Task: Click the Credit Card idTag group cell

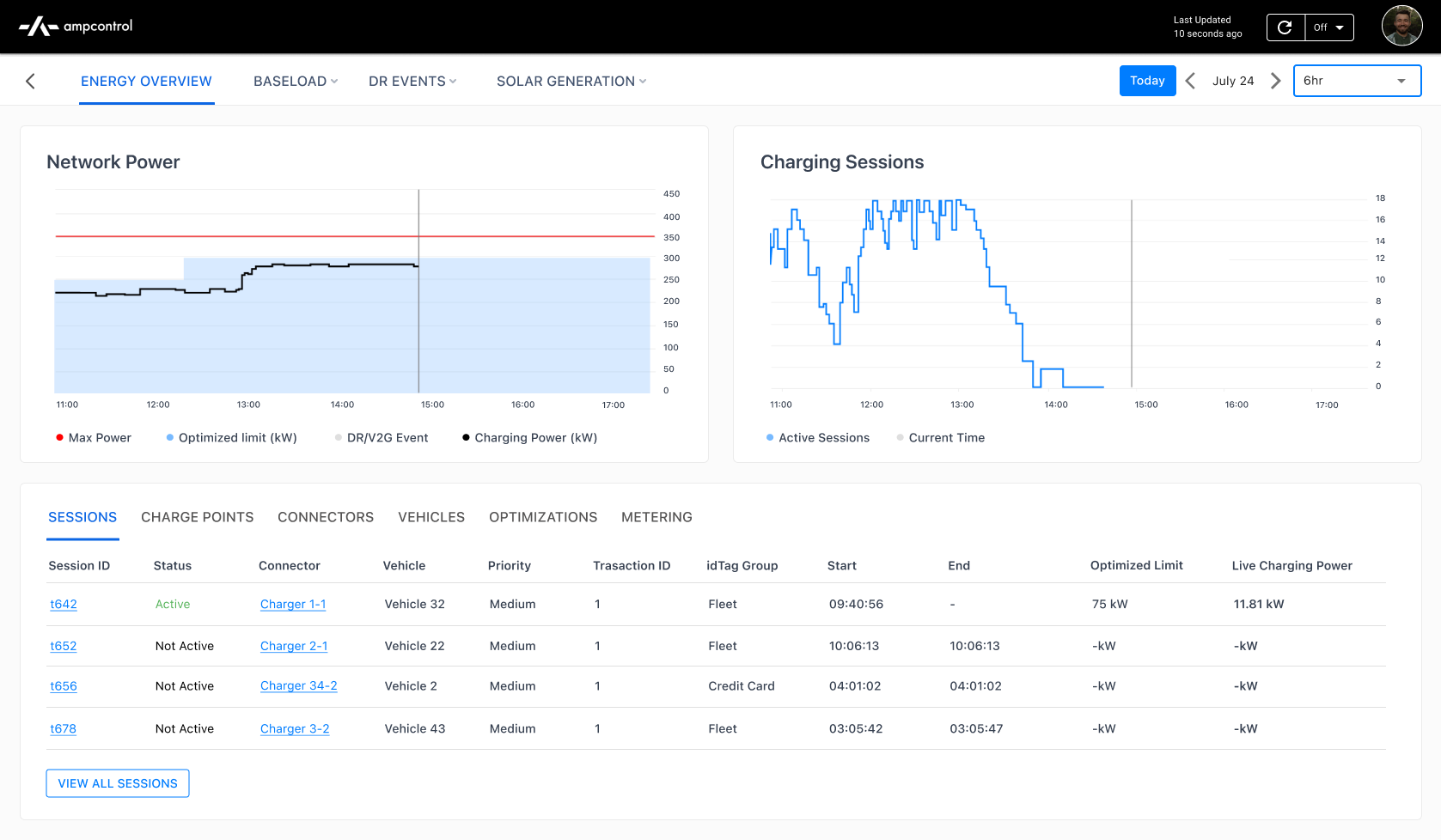Action: 742,686
